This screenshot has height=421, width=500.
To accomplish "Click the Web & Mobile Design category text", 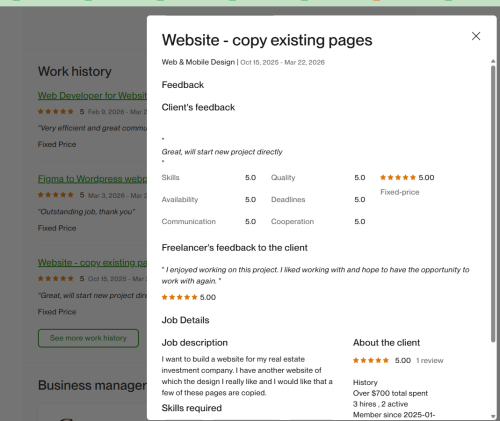I will click(198, 62).
